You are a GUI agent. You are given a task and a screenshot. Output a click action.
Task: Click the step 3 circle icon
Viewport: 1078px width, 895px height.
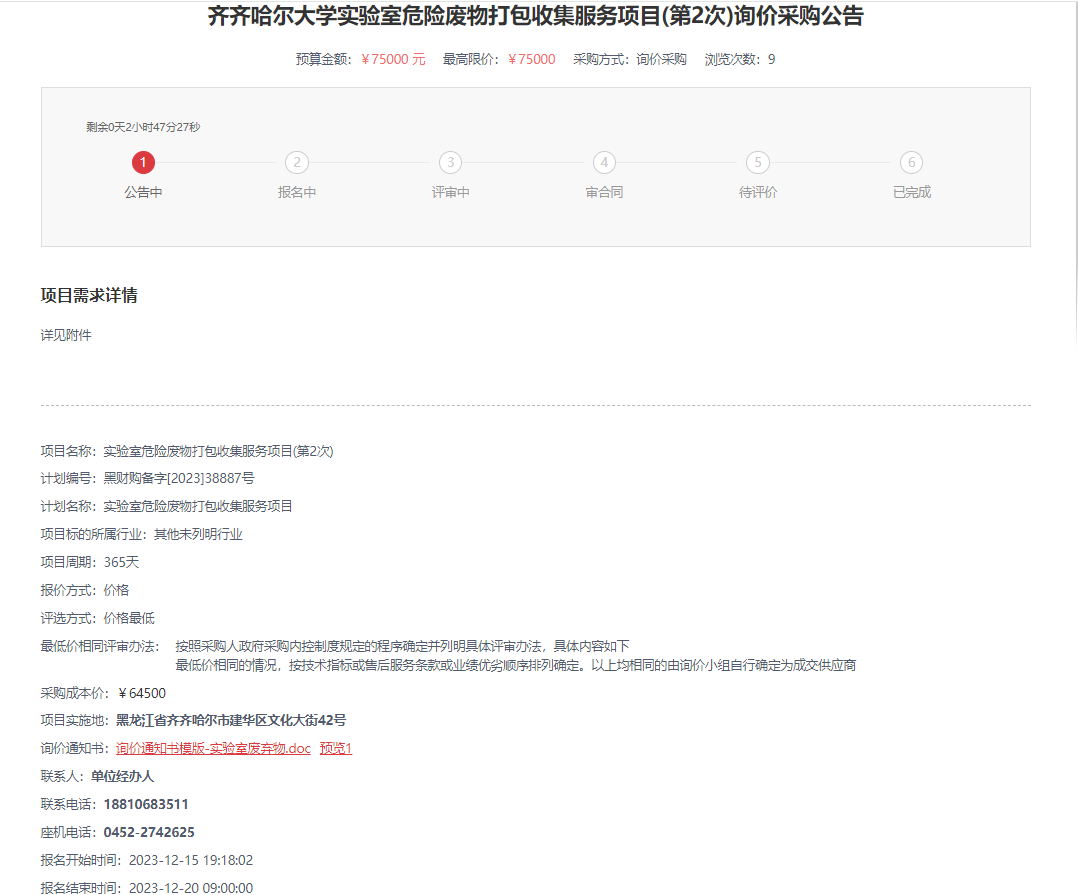(450, 163)
